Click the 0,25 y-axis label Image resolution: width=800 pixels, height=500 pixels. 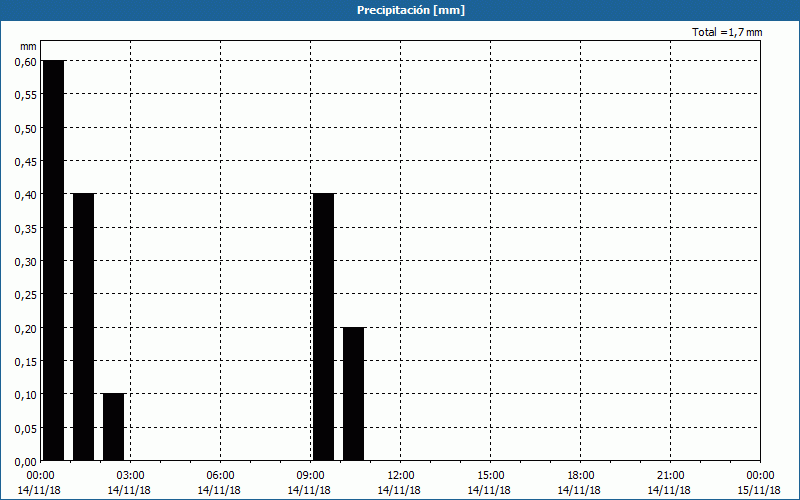(x=26, y=295)
